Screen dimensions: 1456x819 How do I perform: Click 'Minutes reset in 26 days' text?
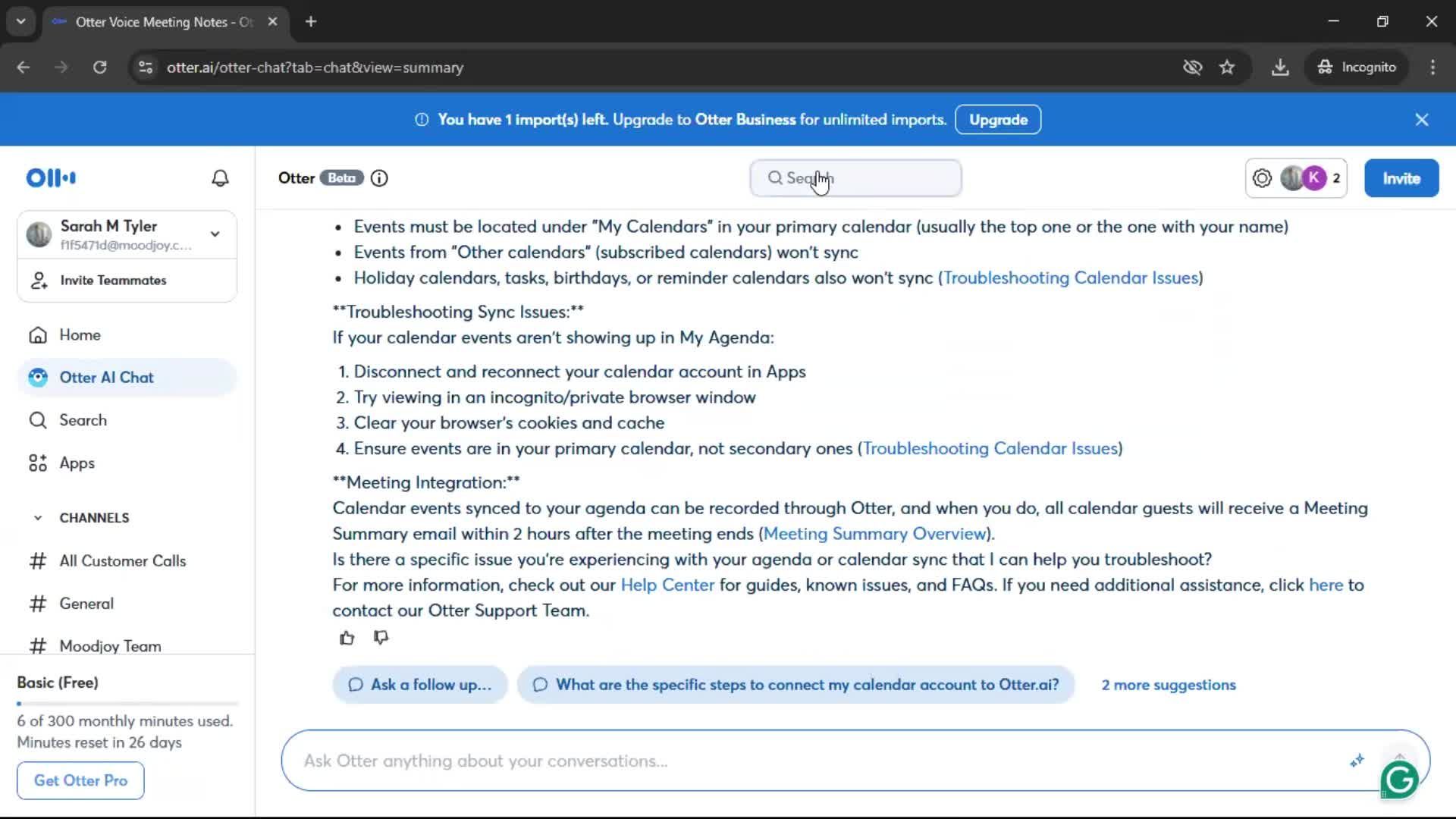pyautogui.click(x=99, y=742)
